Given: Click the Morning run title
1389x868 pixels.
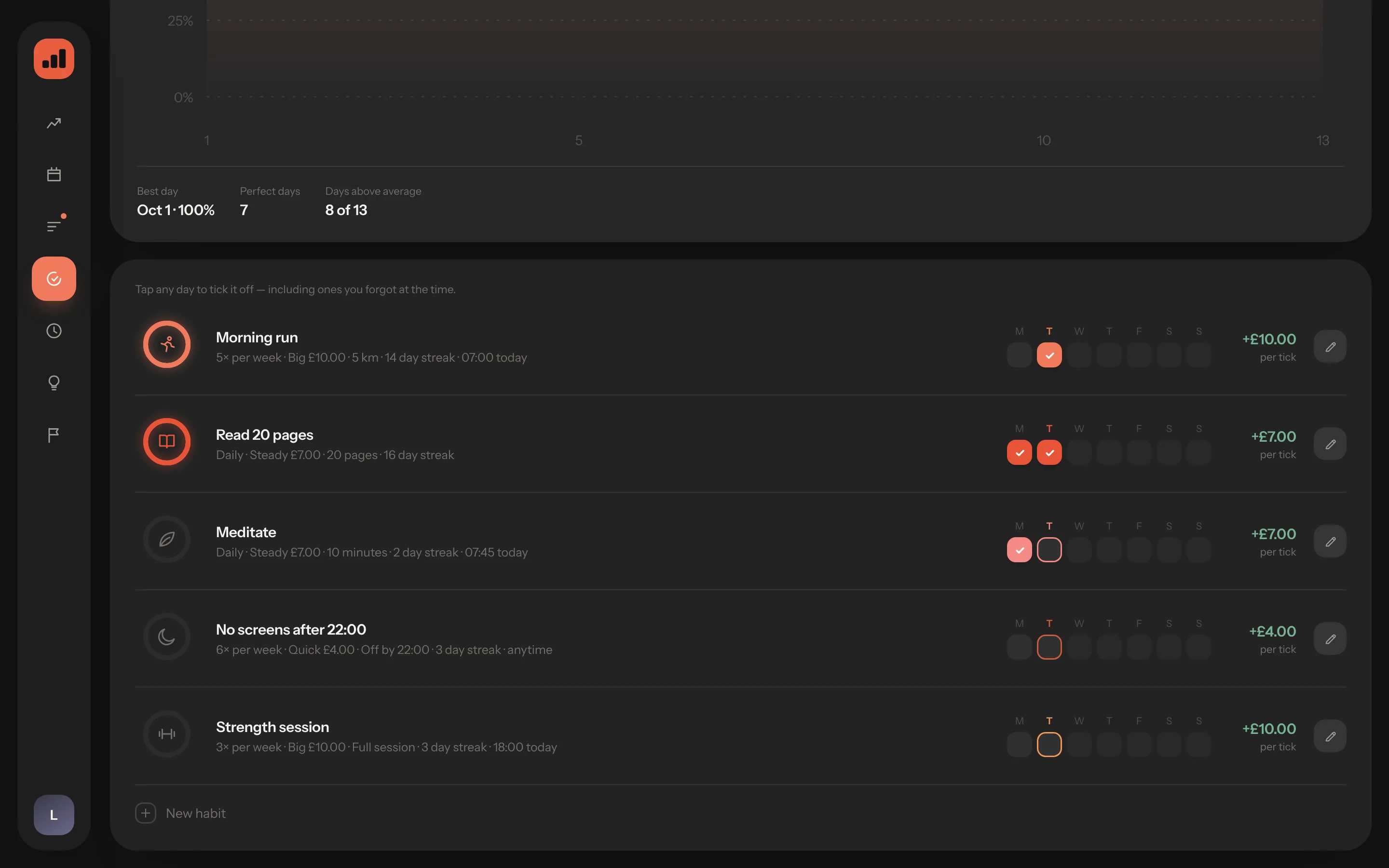Looking at the screenshot, I should (x=257, y=338).
